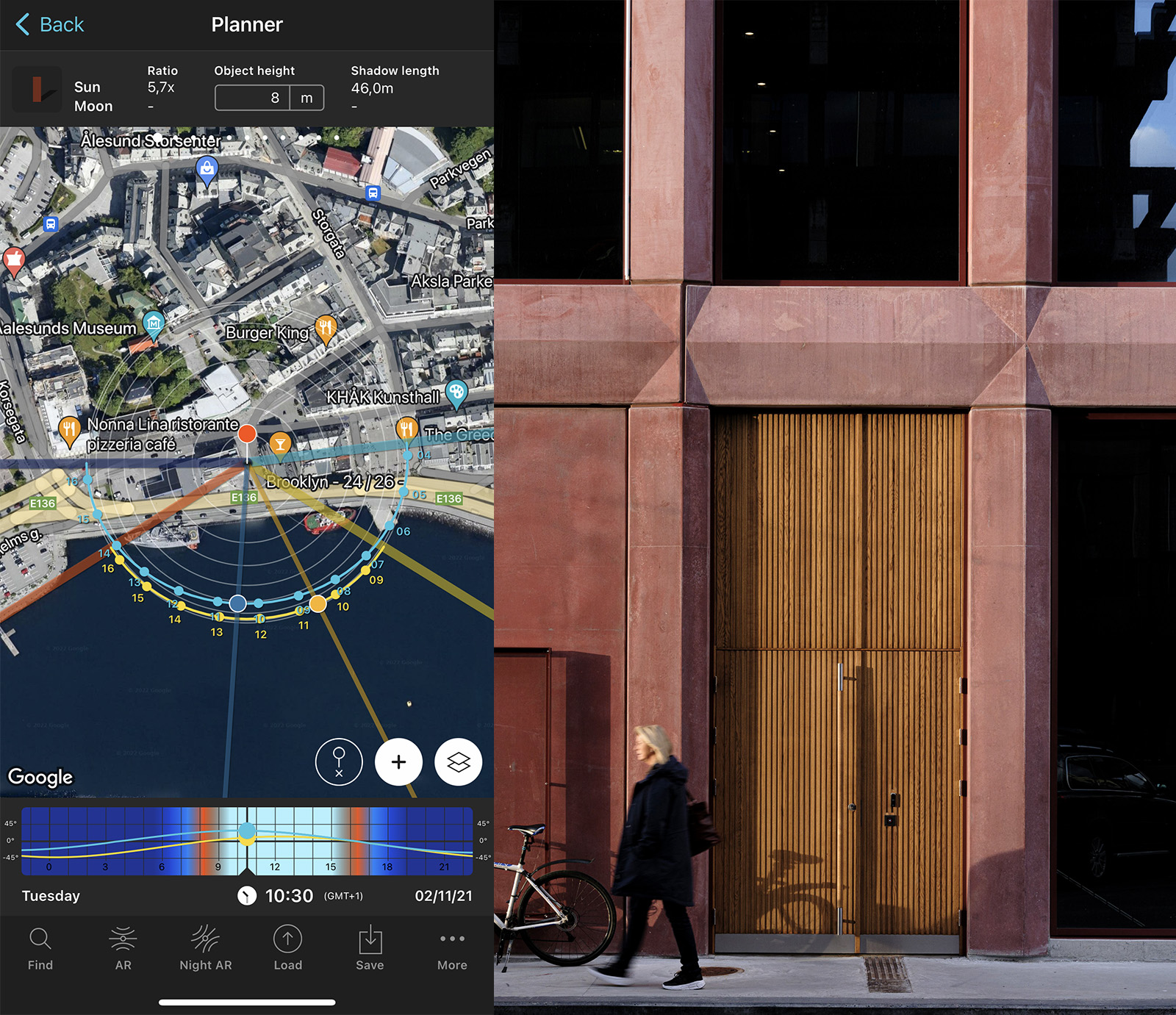Load a saved plan
1176x1015 pixels.
tap(287, 948)
